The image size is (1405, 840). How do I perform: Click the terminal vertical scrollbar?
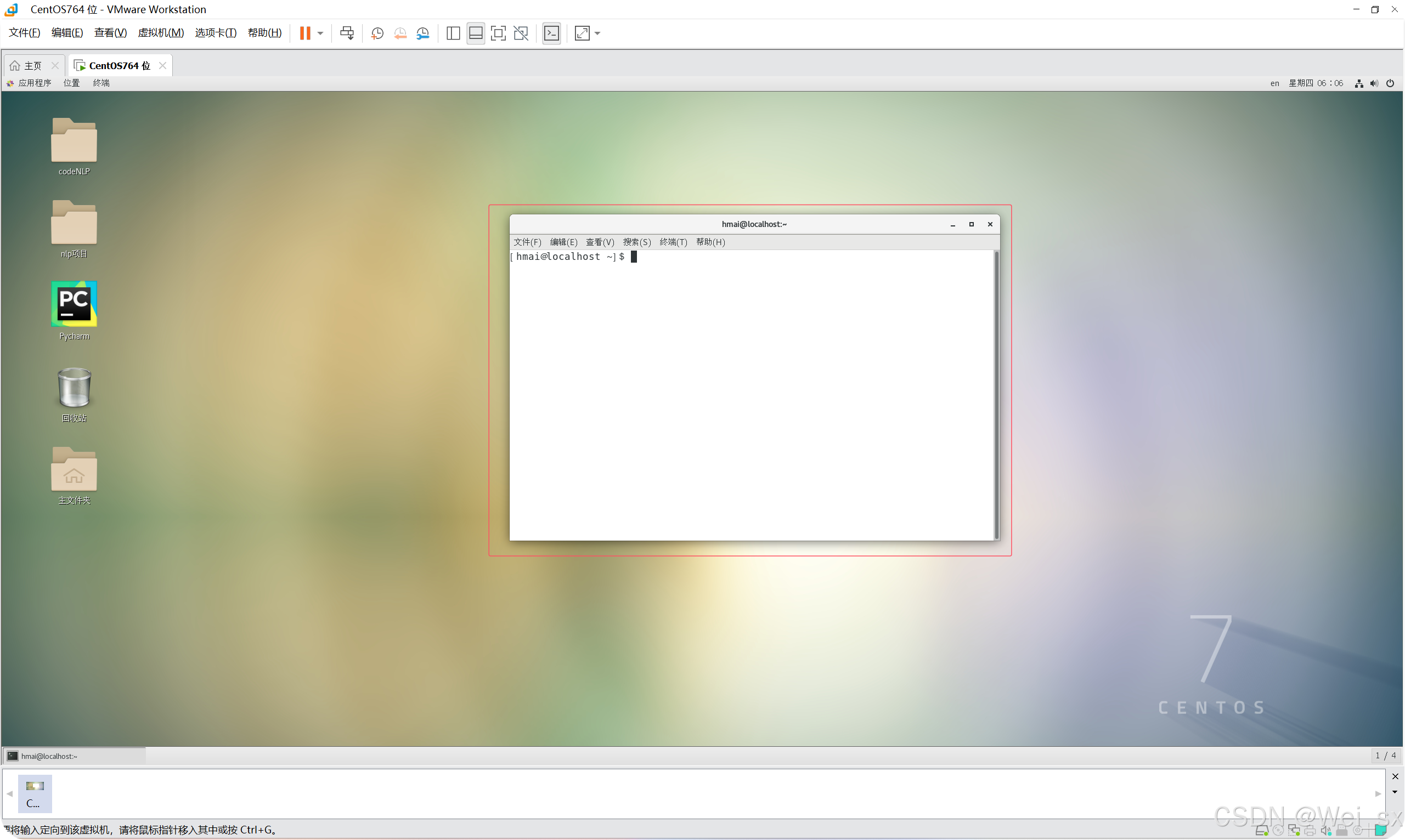coord(996,395)
